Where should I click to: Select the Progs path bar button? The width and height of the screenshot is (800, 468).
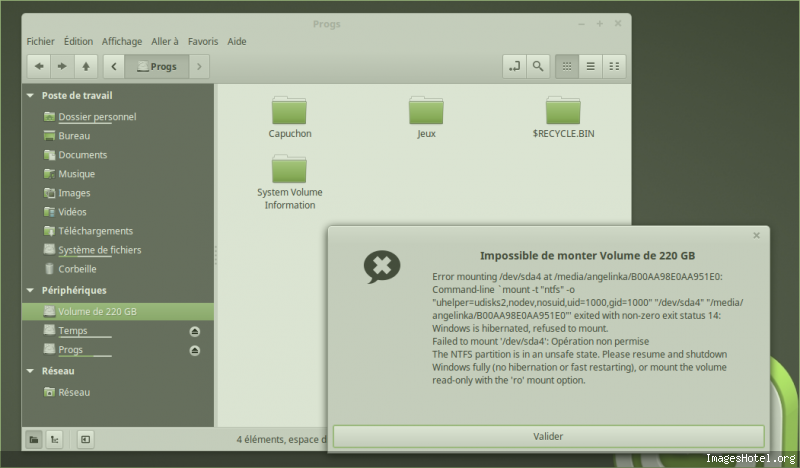[157, 66]
